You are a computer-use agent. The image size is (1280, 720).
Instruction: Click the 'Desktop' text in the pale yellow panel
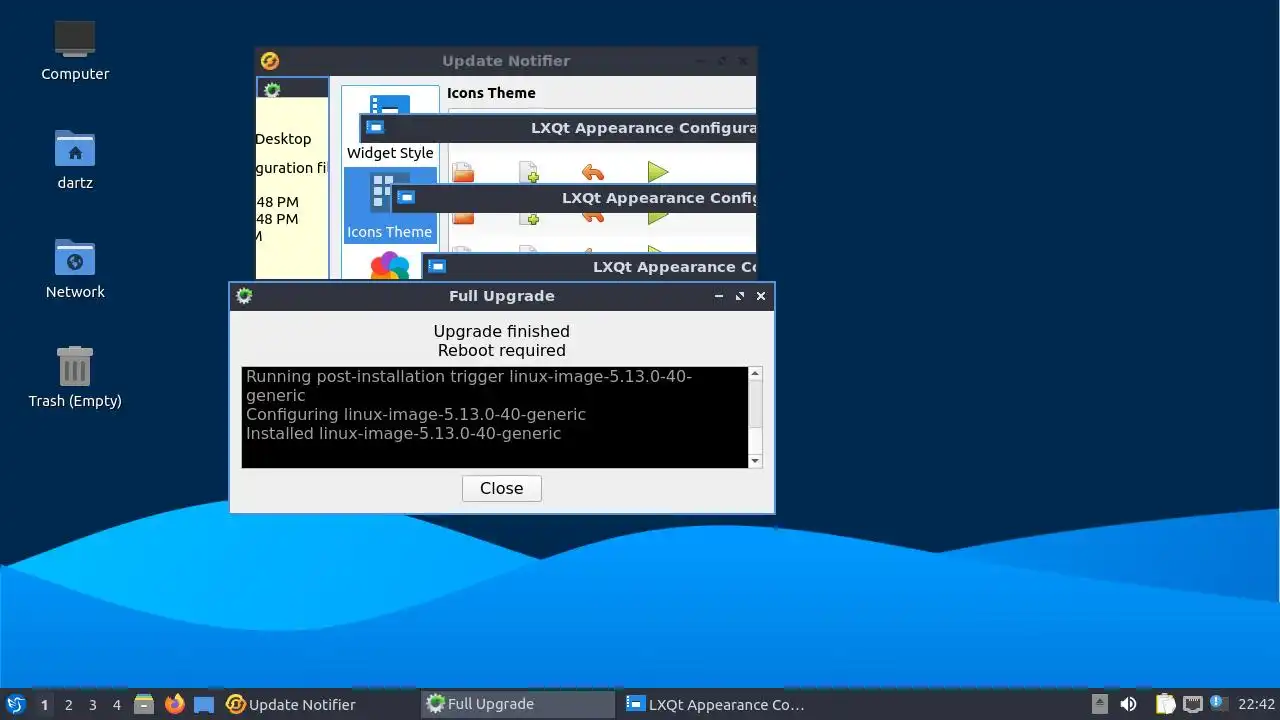pos(283,139)
